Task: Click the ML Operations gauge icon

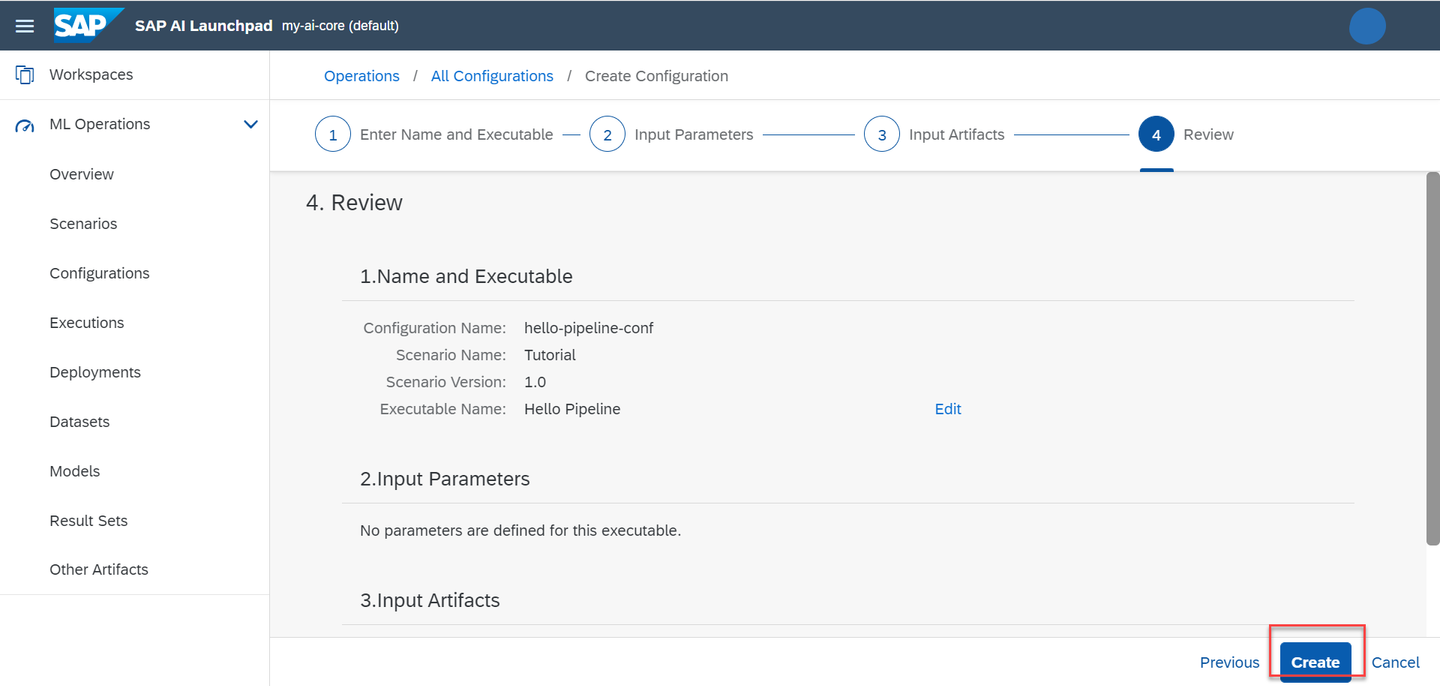Action: tap(25, 125)
